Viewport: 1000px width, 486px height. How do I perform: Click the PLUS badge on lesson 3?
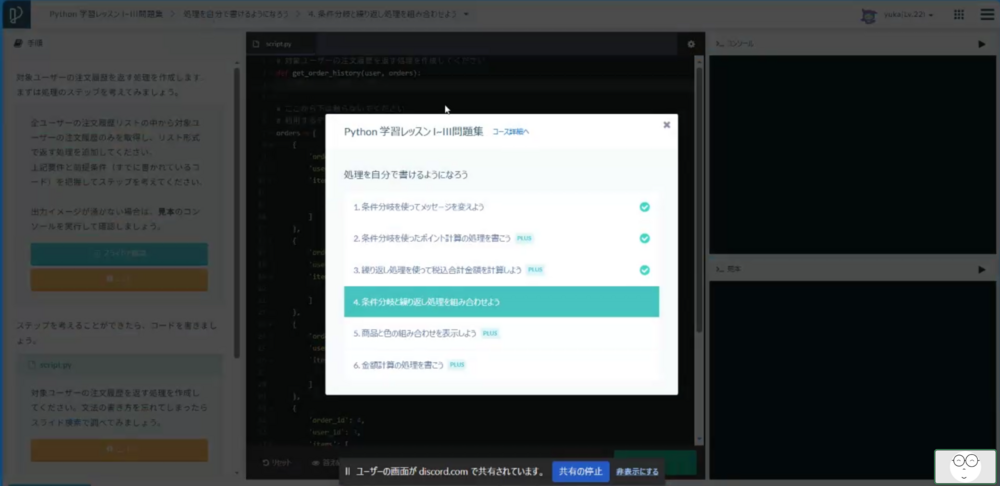(535, 270)
